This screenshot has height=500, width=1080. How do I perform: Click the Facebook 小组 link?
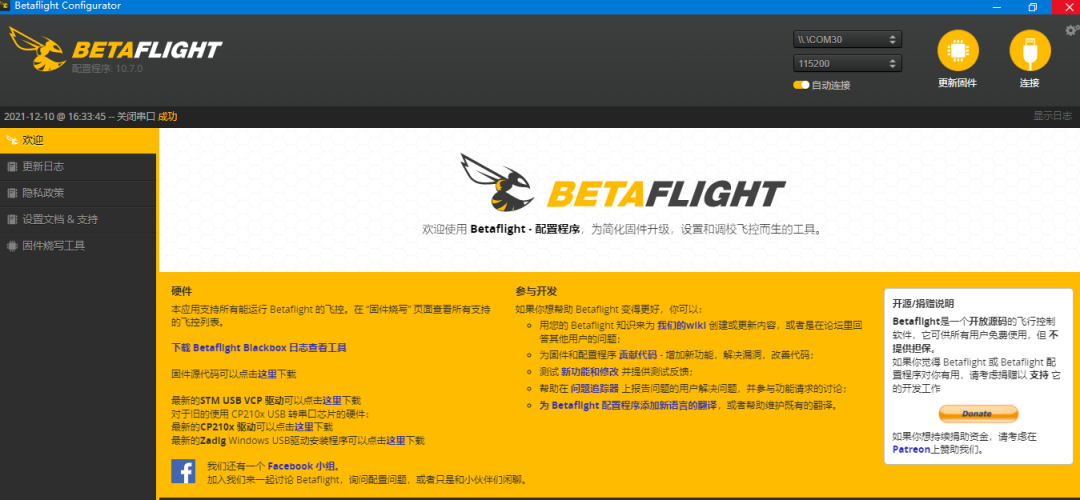304,466
